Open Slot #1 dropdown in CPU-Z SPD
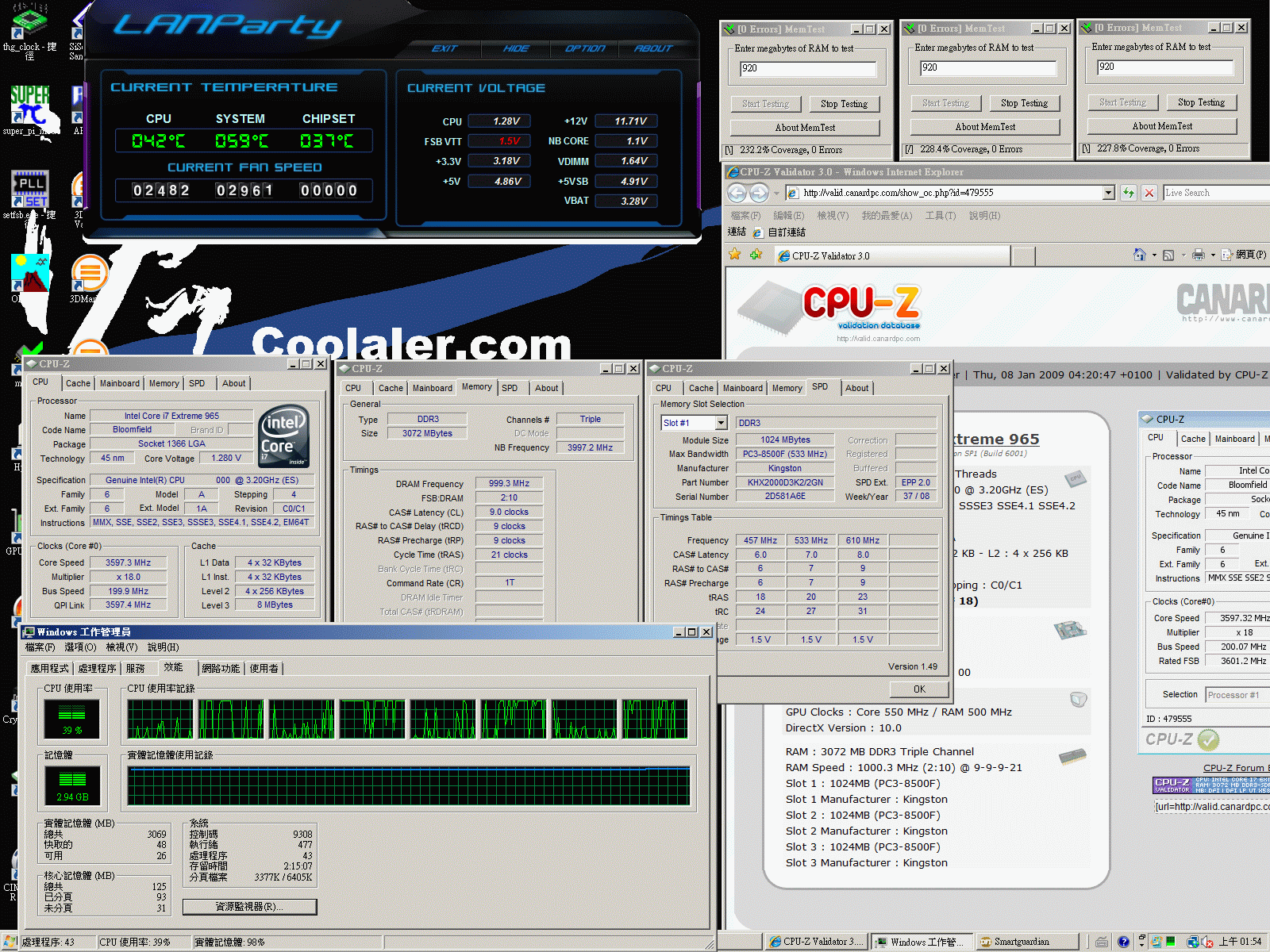Screen dimensions: 1270x952 720,423
